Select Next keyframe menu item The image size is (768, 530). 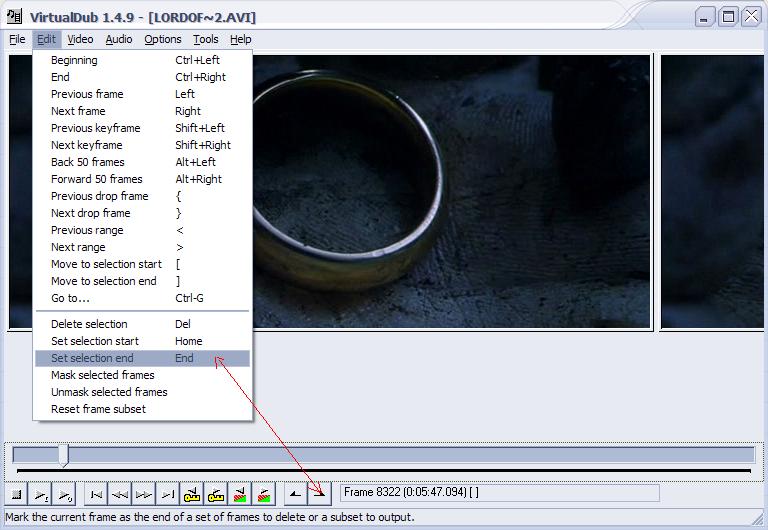(143, 145)
